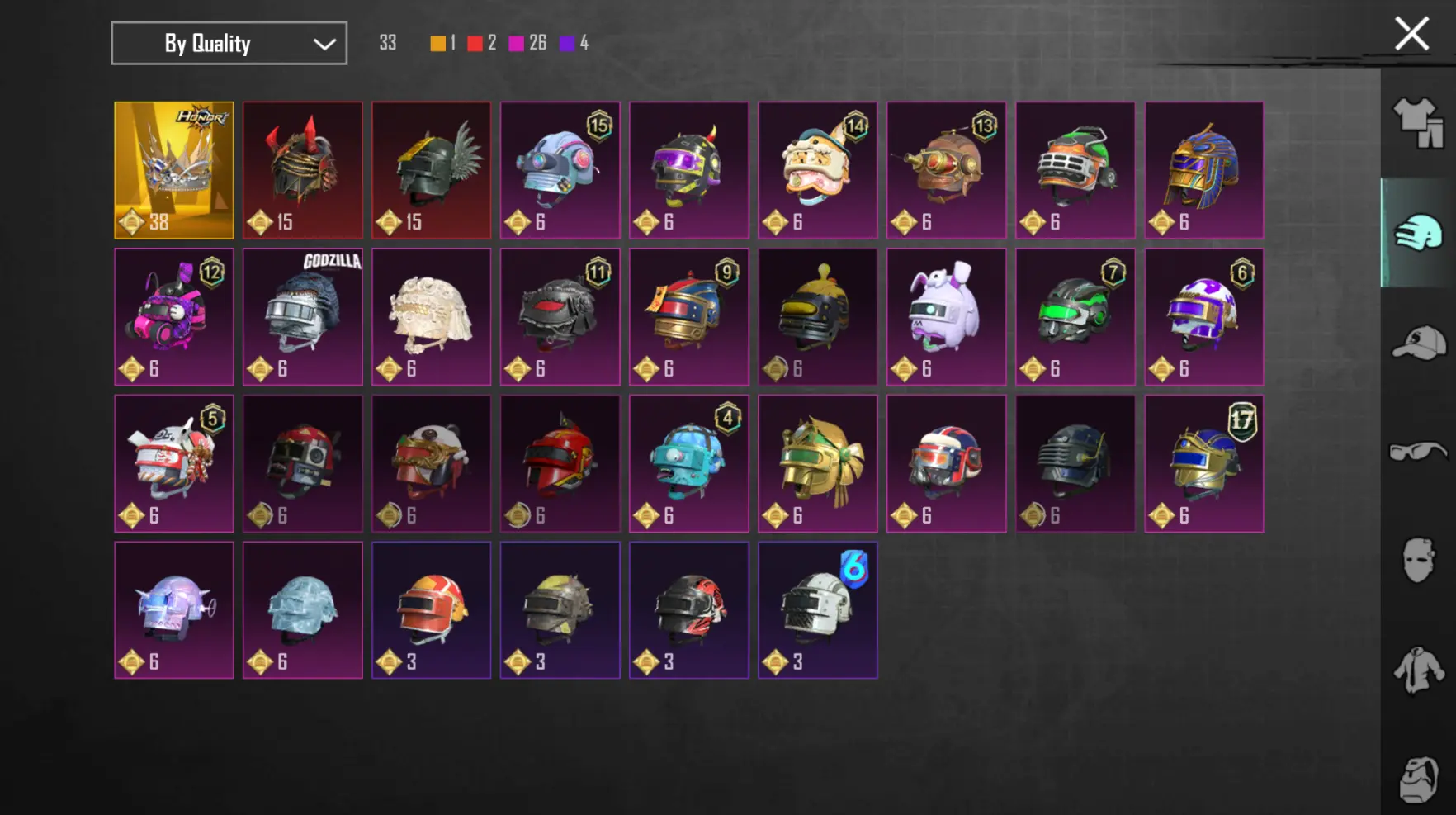Open the outfits category icon in sidebar
Screen dimensions: 1456x815
[x=1418, y=123]
